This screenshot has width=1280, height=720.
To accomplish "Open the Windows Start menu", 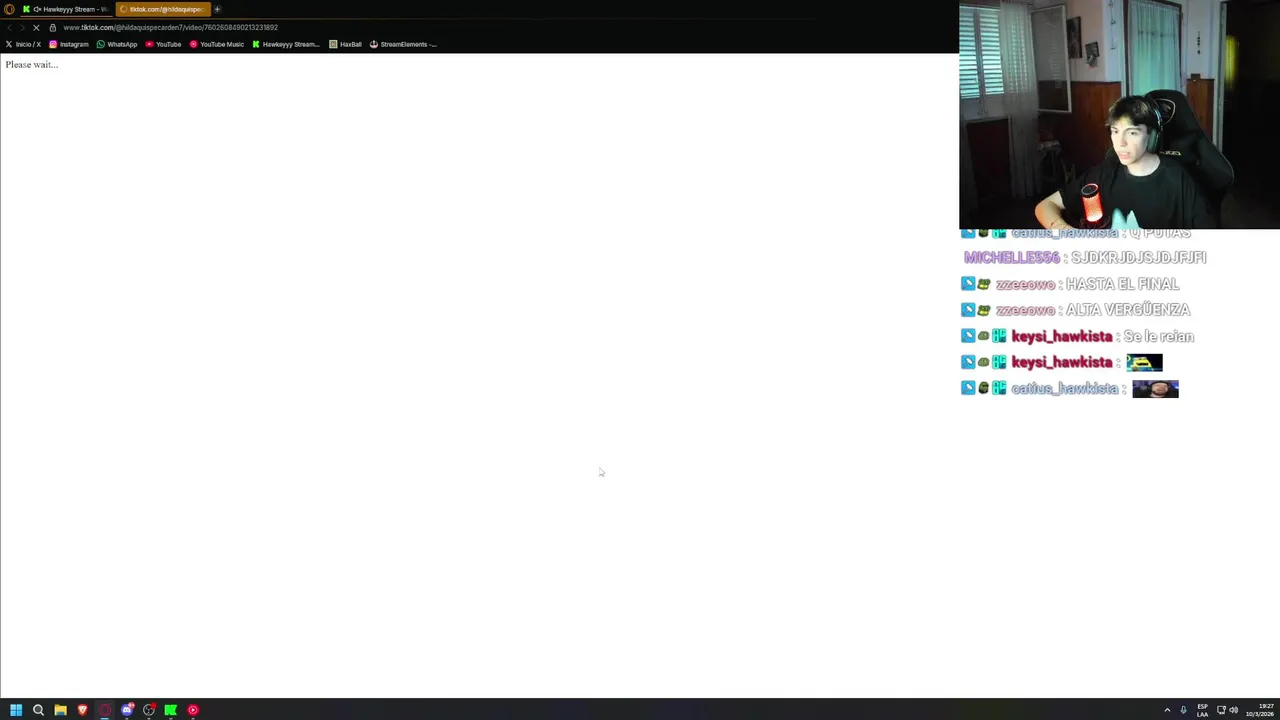I will [16, 710].
